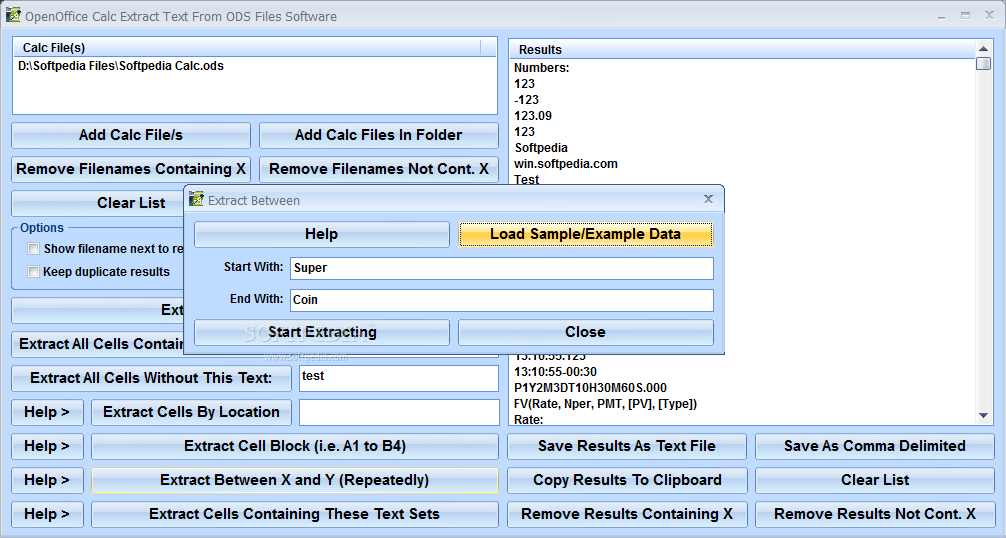Select 'Softpedia' result line

pos(541,148)
